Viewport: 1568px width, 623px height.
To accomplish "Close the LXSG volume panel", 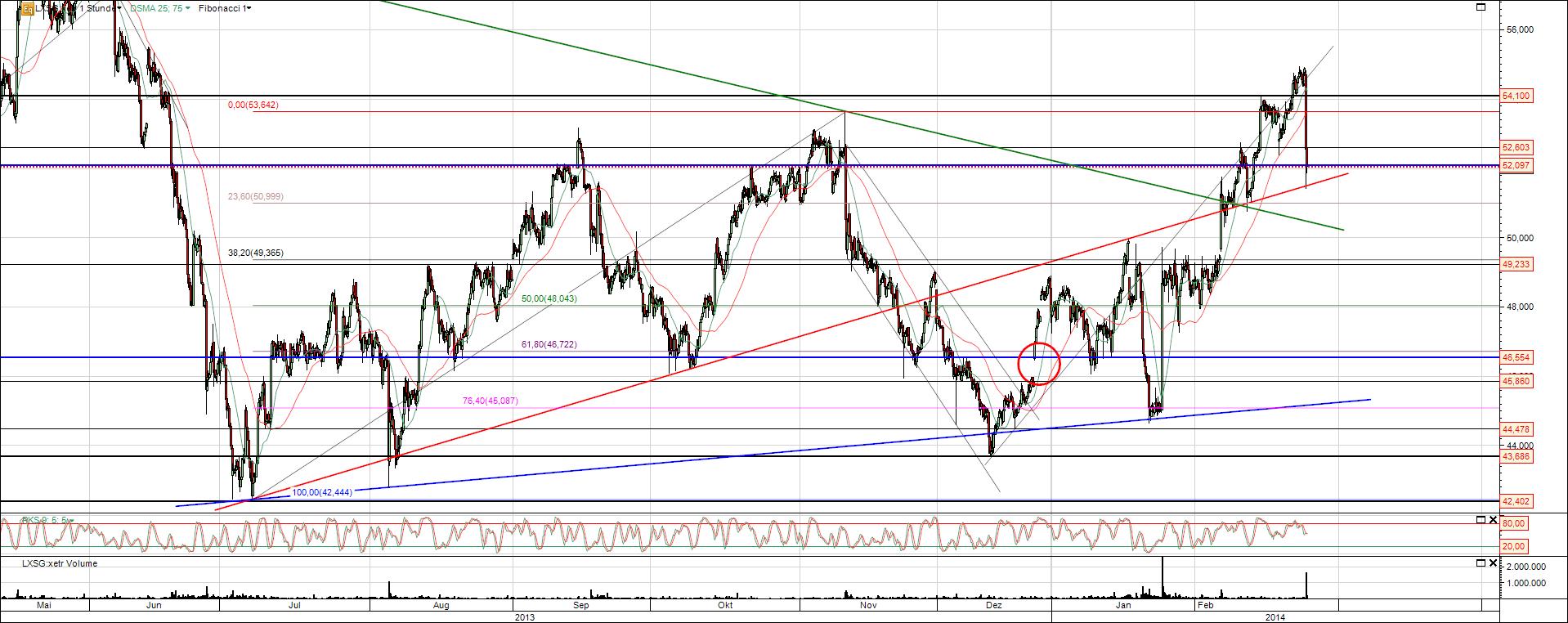I will pos(1493,563).
